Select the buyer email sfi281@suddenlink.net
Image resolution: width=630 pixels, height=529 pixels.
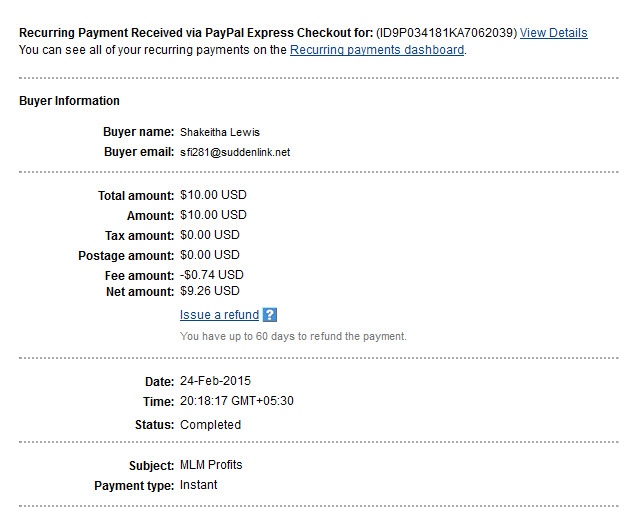click(235, 152)
